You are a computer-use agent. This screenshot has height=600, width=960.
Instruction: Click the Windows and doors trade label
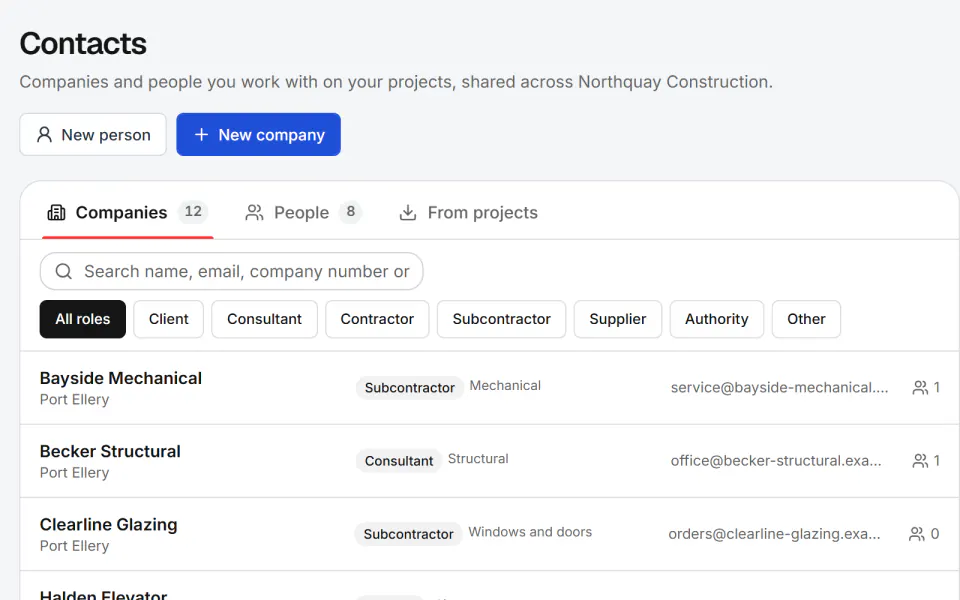pos(530,532)
